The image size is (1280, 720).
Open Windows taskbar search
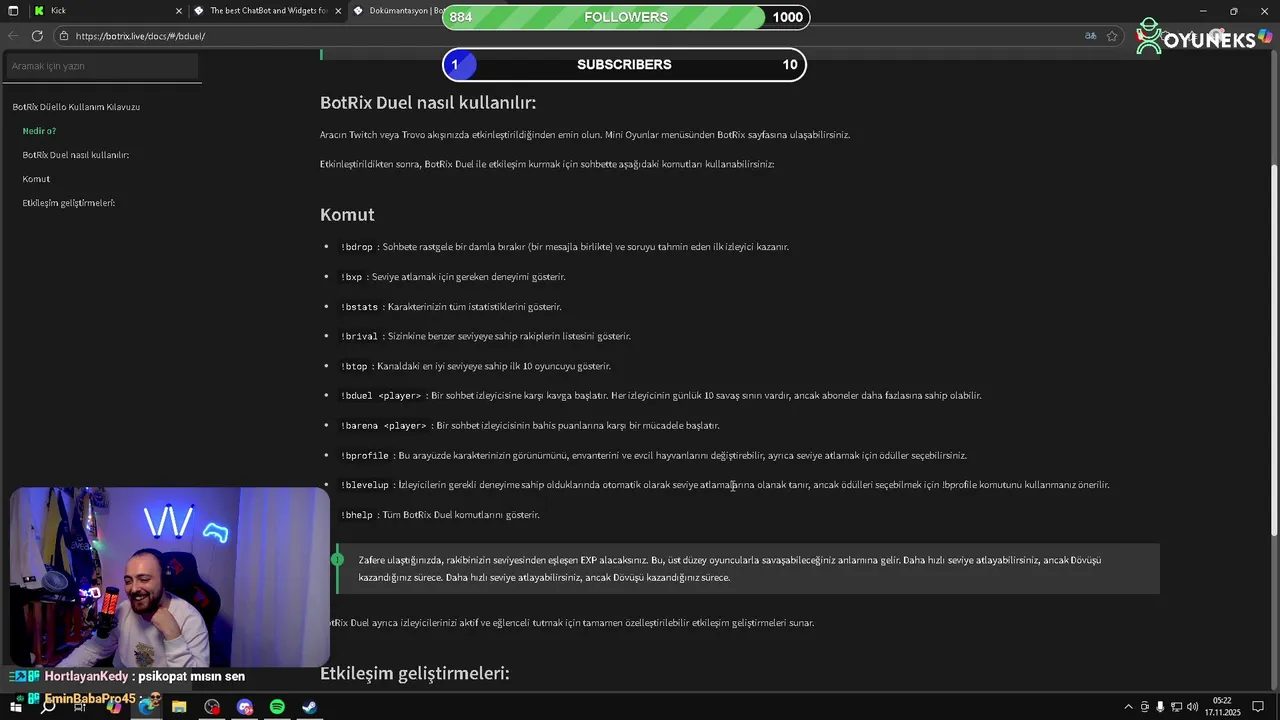47,707
